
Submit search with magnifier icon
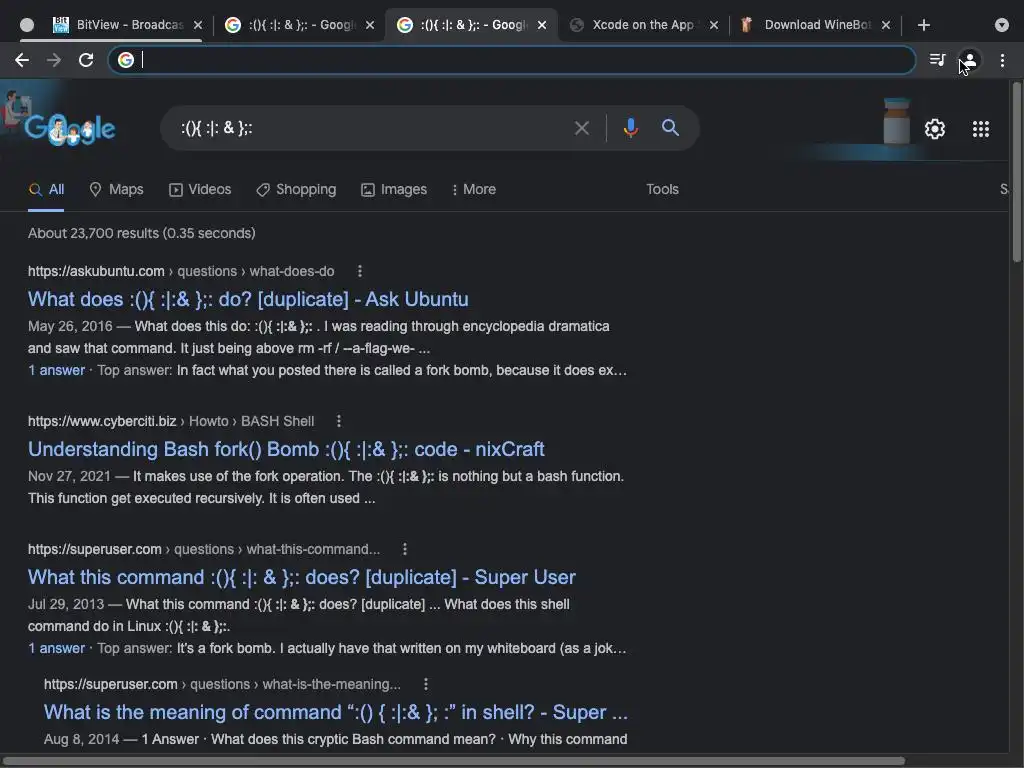coord(670,128)
